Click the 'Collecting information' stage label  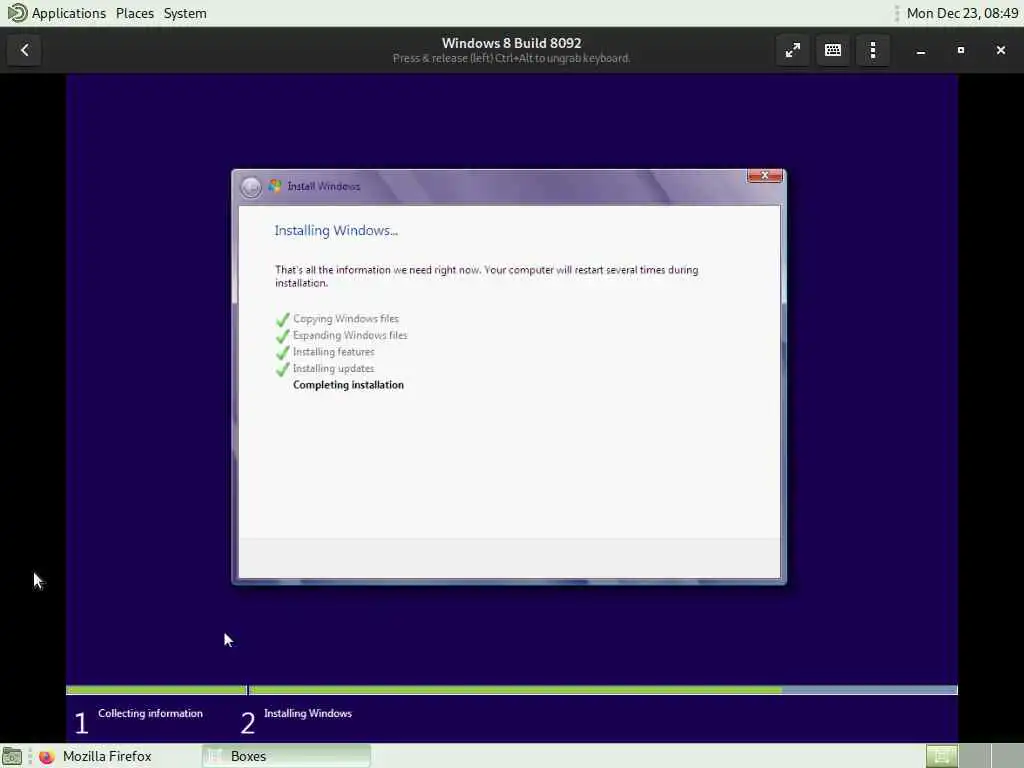150,713
